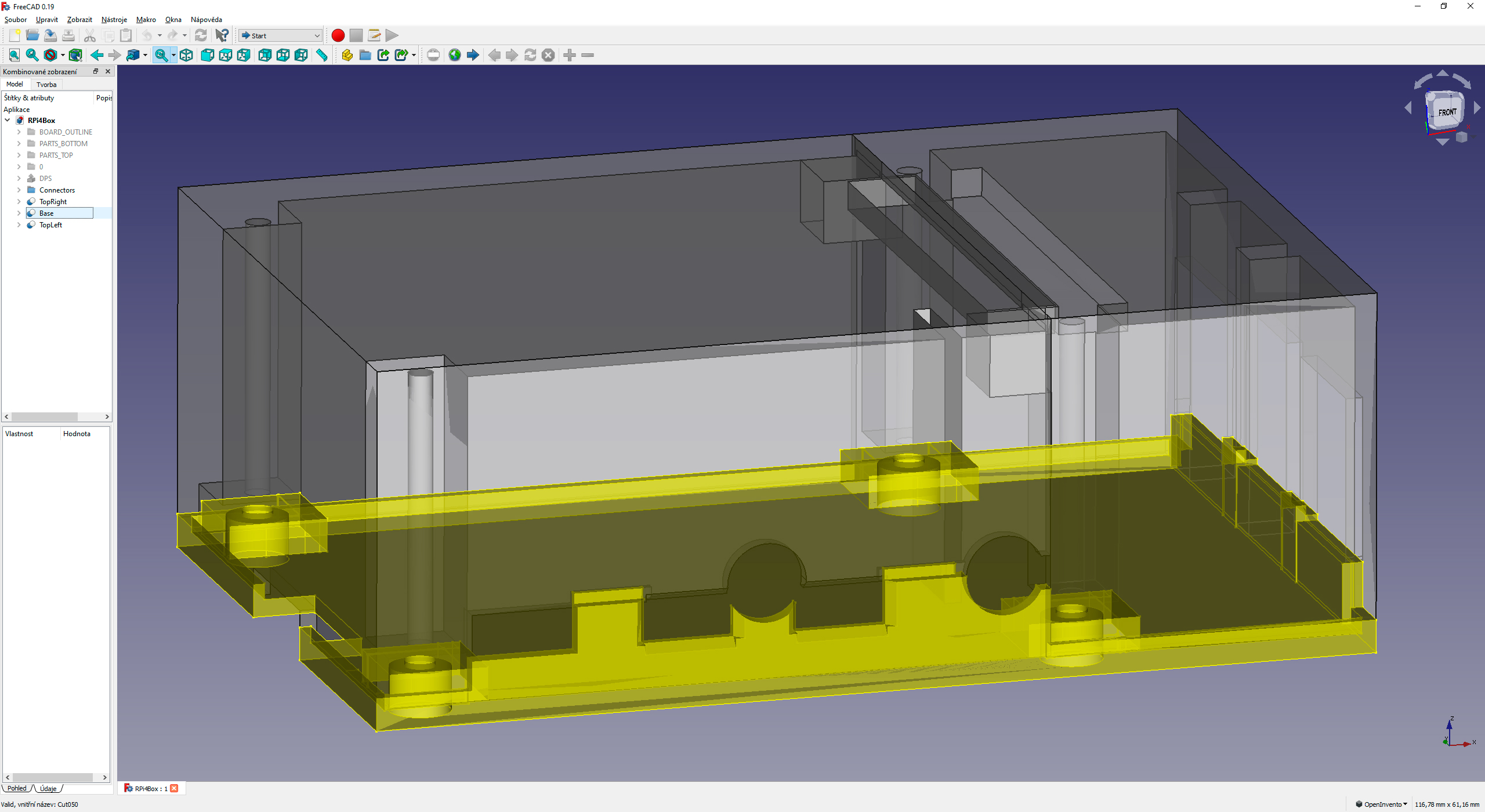1485x812 pixels.
Task: Toggle the highlighted zoom sync view button
Action: click(x=161, y=55)
